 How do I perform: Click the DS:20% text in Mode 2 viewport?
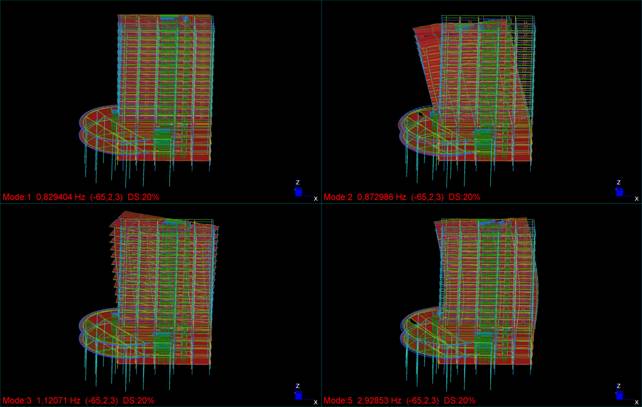tap(462, 198)
